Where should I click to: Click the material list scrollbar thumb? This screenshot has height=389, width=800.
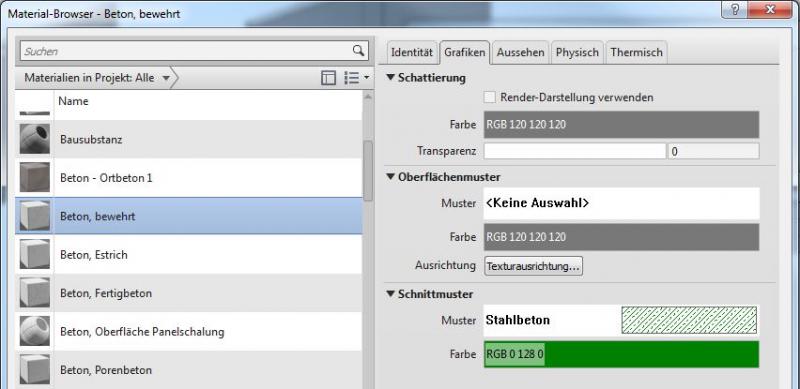pos(367,172)
